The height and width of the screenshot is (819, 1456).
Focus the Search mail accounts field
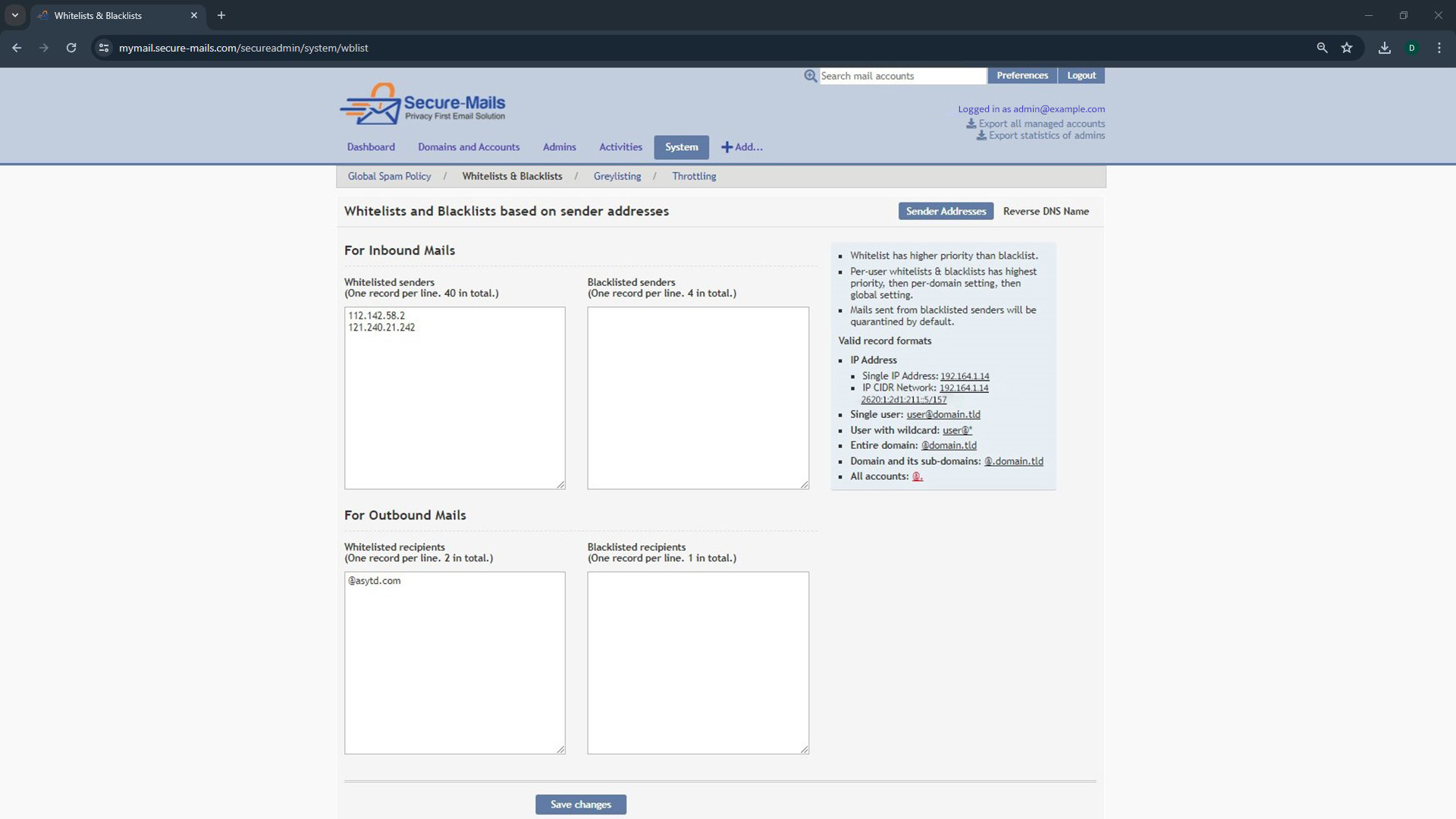(902, 76)
